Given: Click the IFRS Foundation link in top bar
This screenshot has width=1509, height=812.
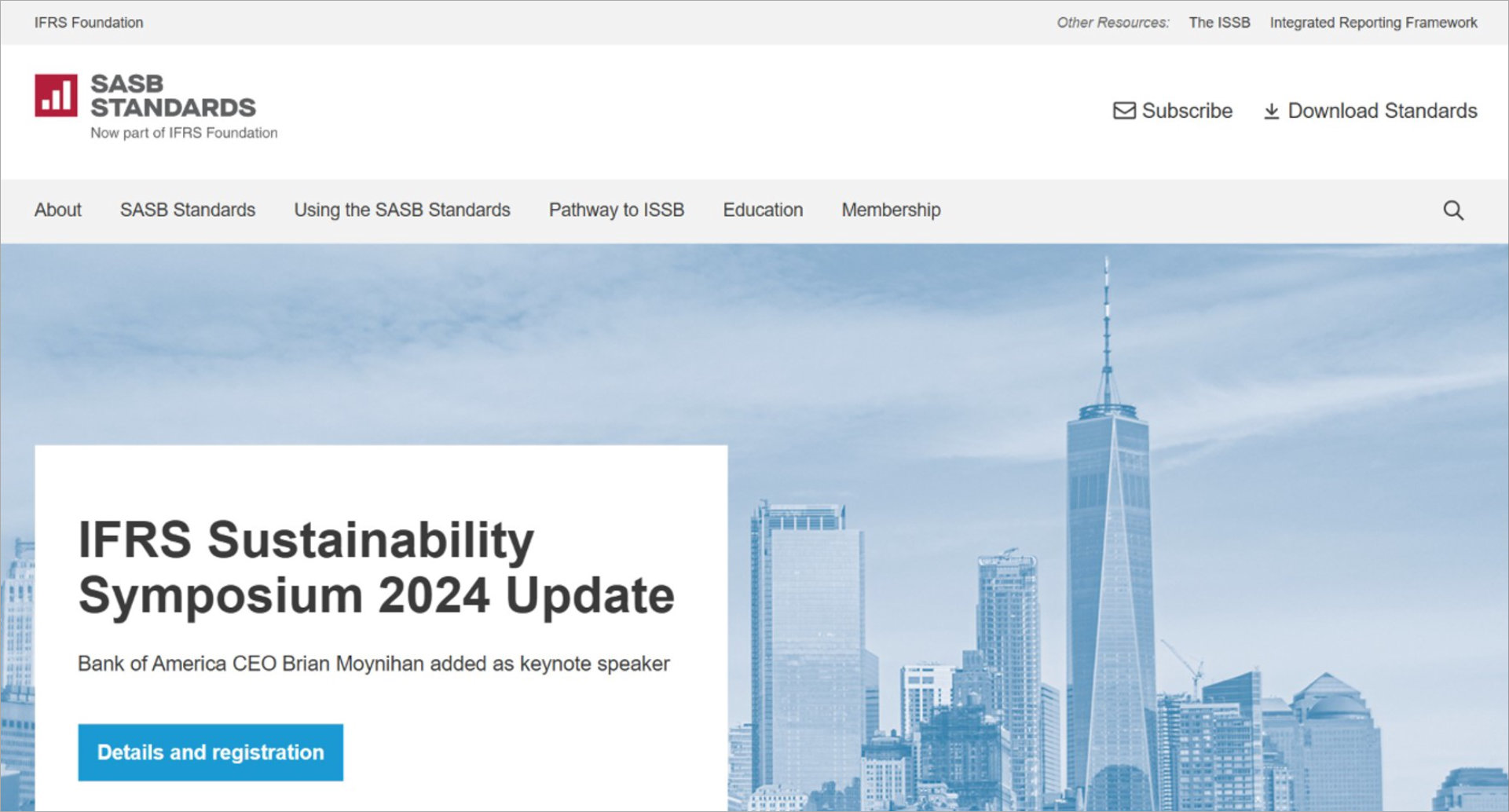Looking at the screenshot, I should [89, 23].
